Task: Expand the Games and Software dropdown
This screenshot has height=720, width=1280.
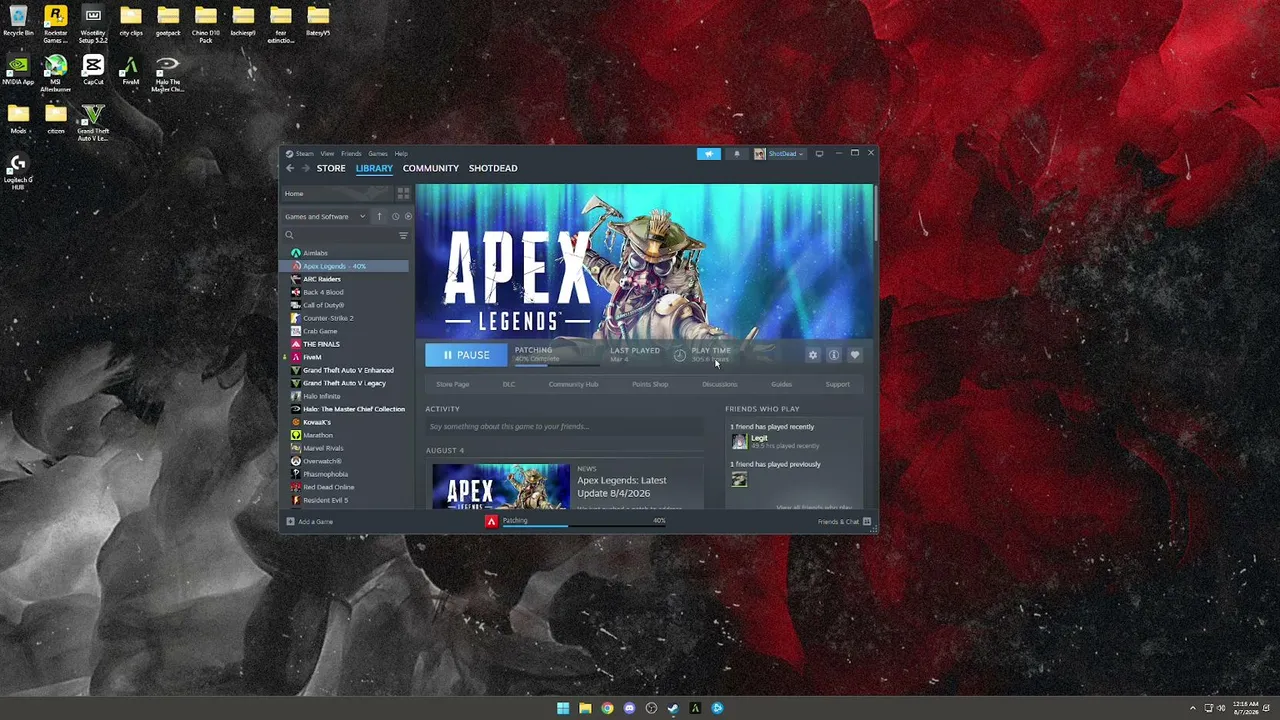Action: coord(326,216)
